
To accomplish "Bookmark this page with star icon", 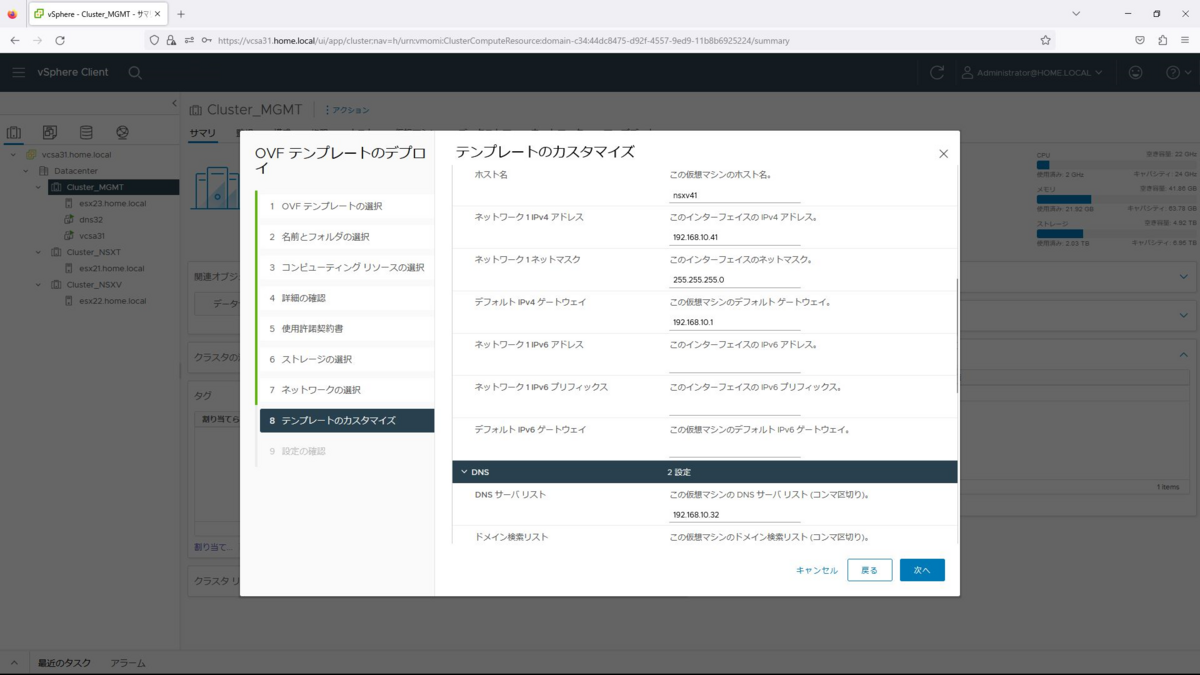I will tap(1045, 40).
